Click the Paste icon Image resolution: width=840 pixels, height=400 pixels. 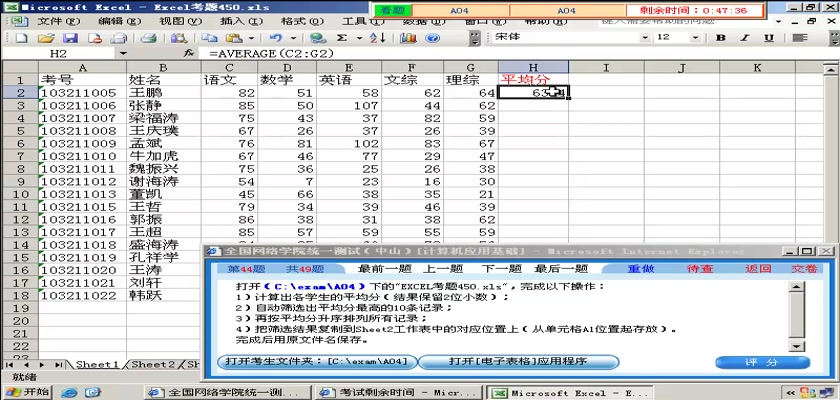click(234, 38)
